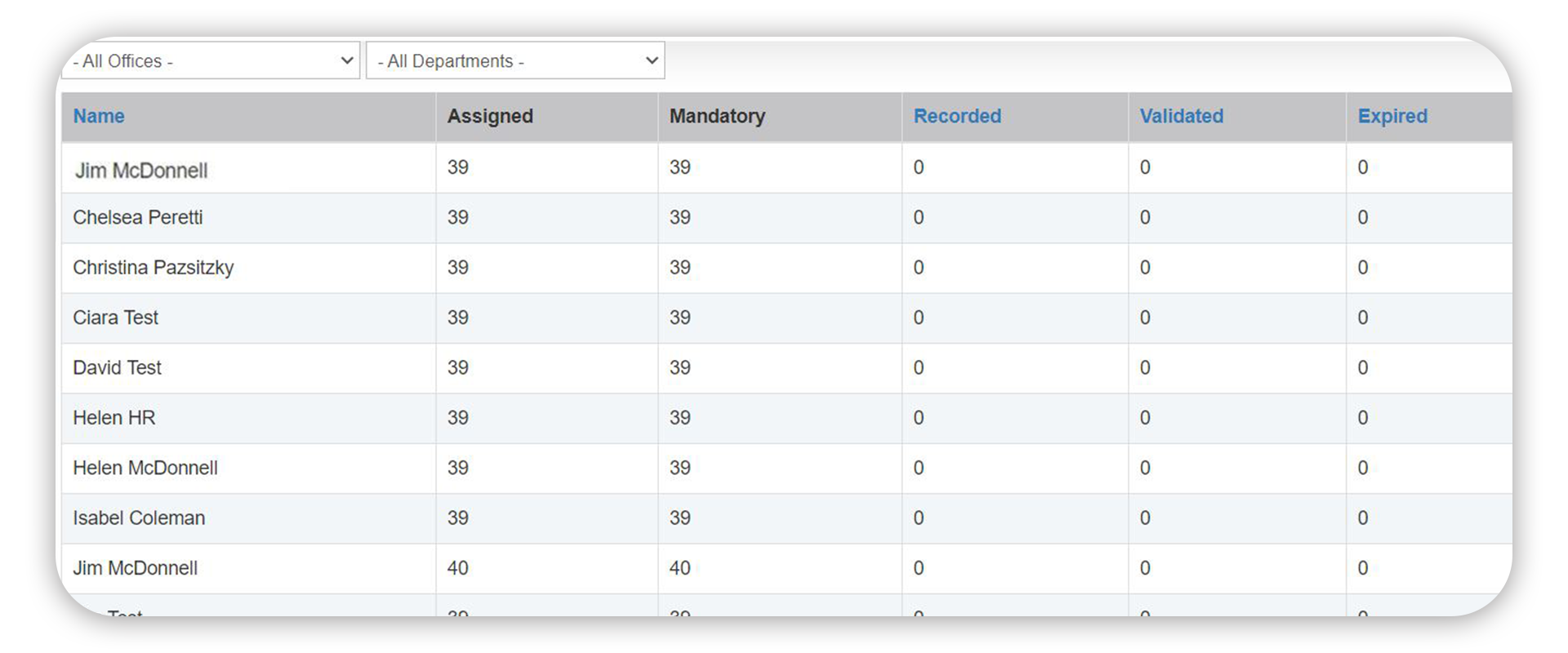
Task: Click Assigned value for David Test
Action: pyautogui.click(x=458, y=368)
